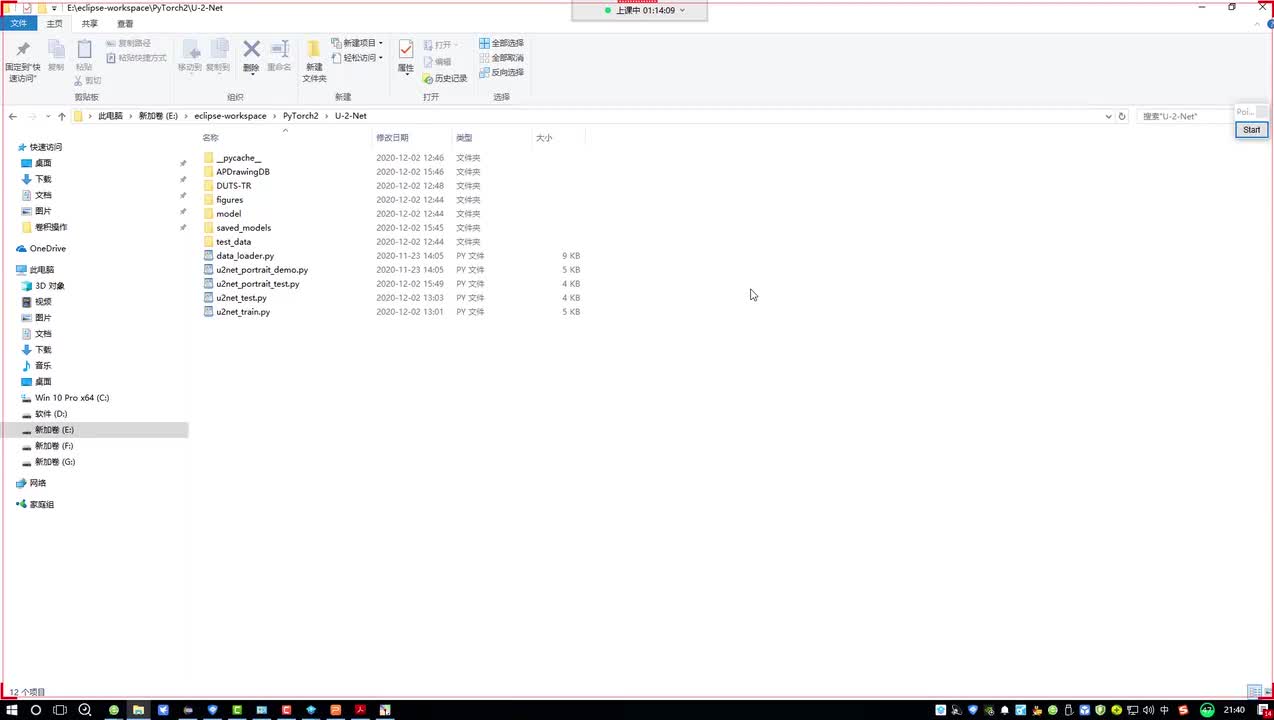Select Win 10 Pro x64 (C:) drive
Viewport: 1274px width, 720px height.
71,398
